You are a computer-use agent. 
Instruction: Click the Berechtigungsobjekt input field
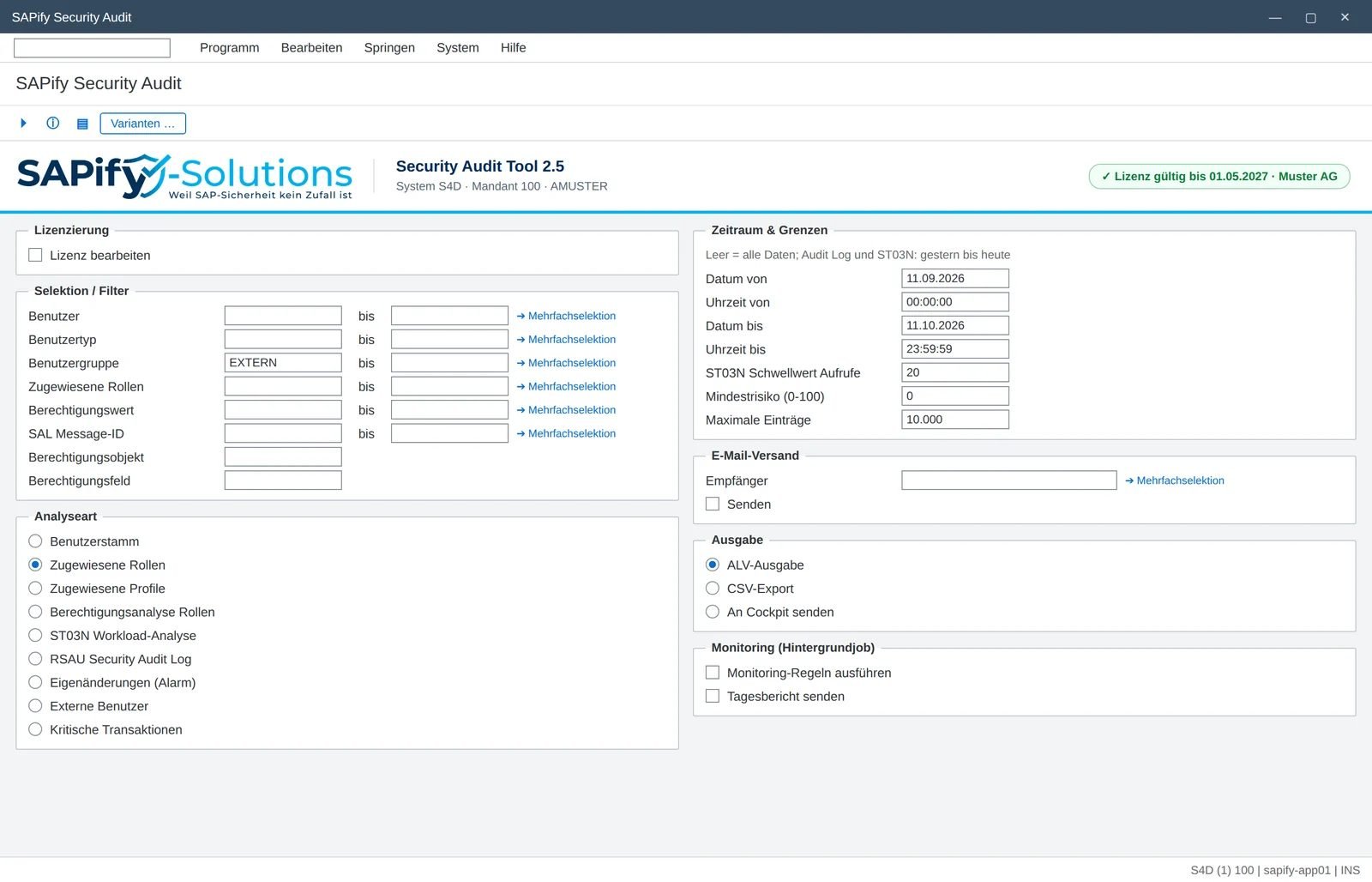pos(283,456)
